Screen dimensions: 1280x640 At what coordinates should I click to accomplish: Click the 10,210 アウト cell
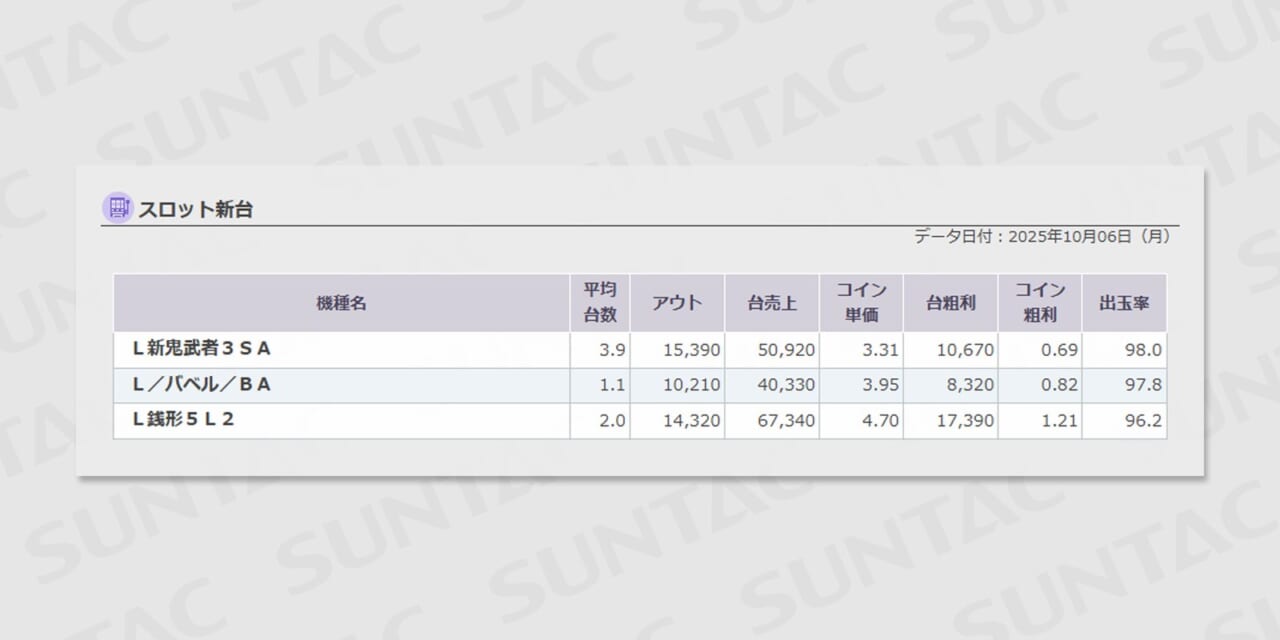(x=691, y=385)
